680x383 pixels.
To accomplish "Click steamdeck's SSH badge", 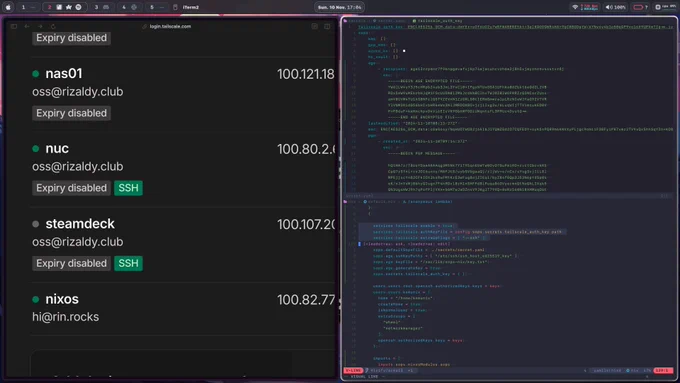I will (128, 263).
